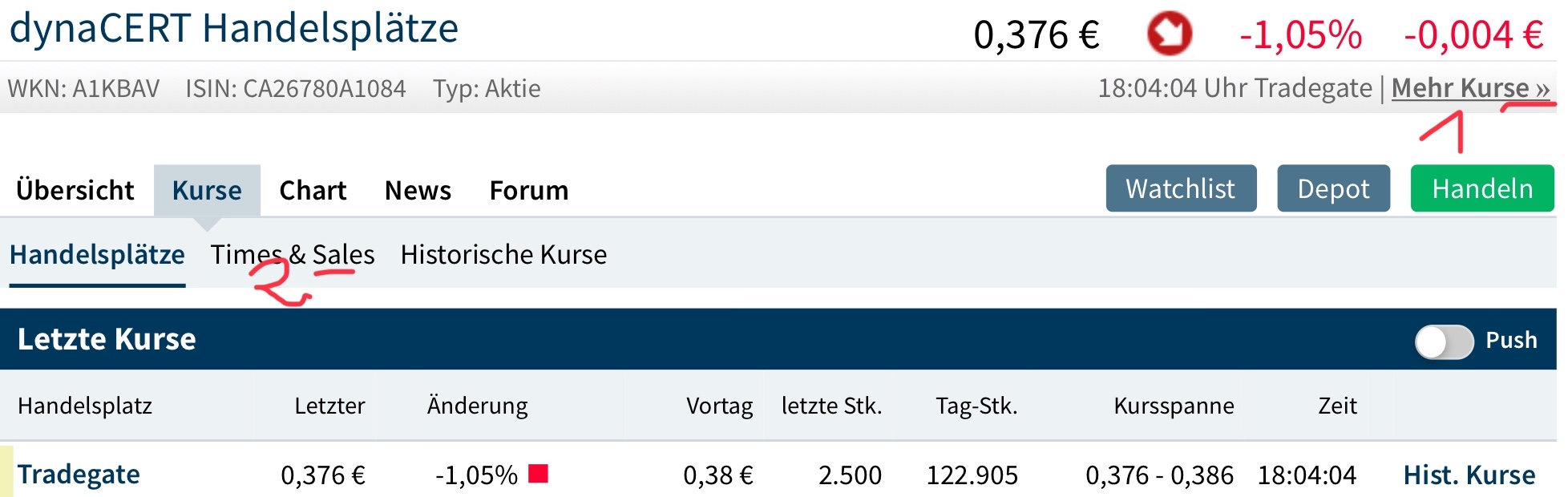Go to the News tab
This screenshot has height=497, width=1568.
418,191
